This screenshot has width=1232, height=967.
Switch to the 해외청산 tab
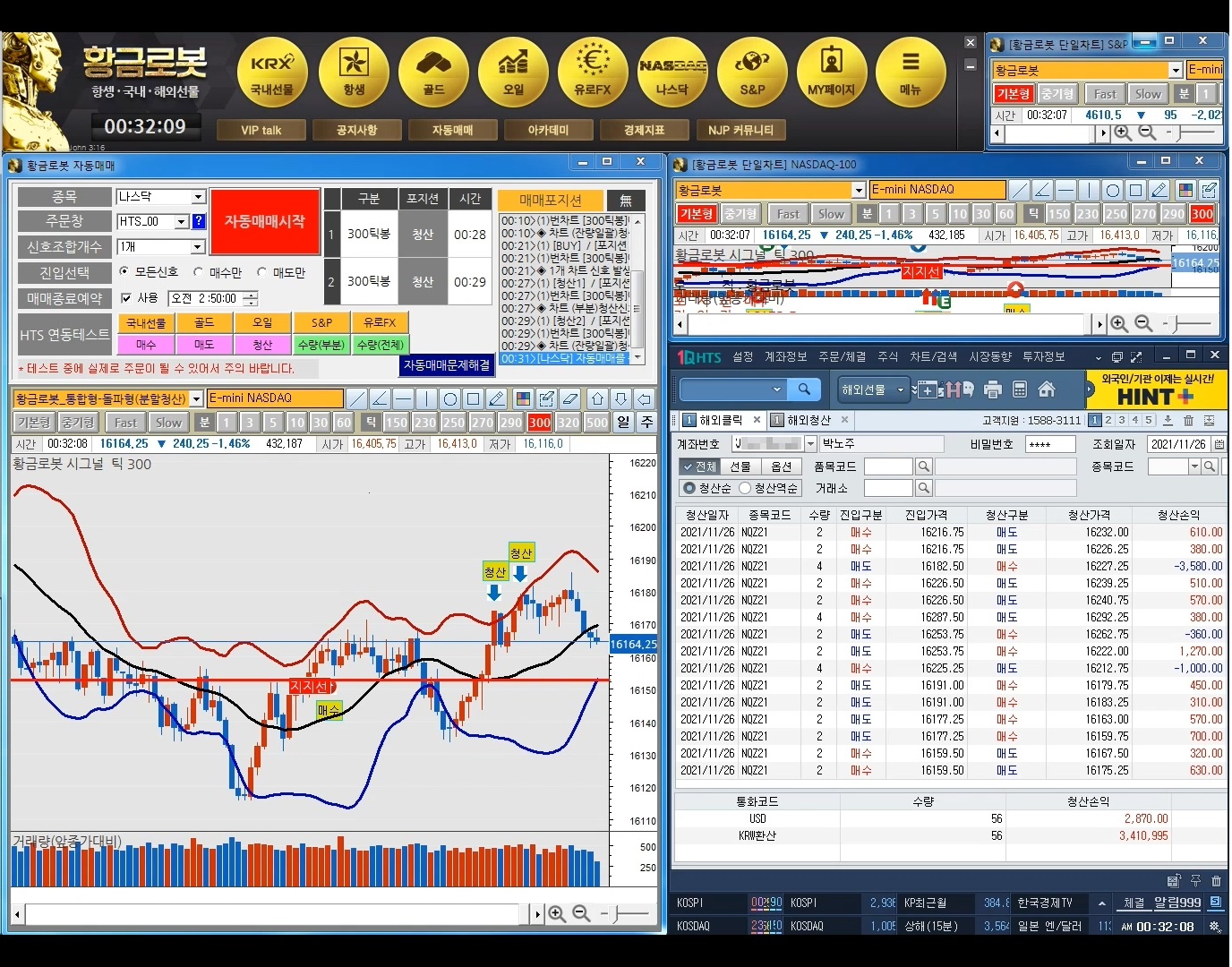click(x=809, y=420)
